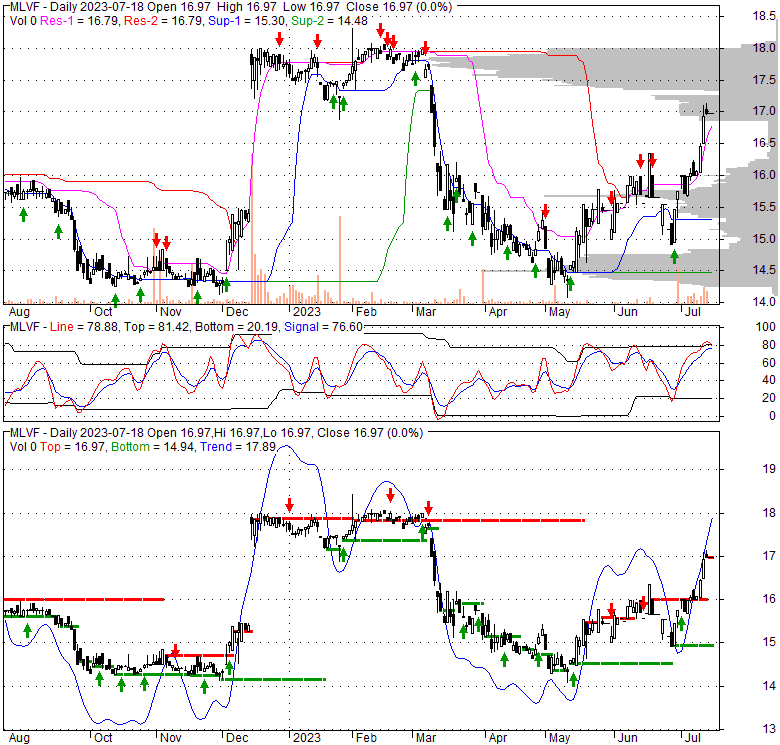
Task: Select '2023' on the top chart date axis
Action: [306, 312]
